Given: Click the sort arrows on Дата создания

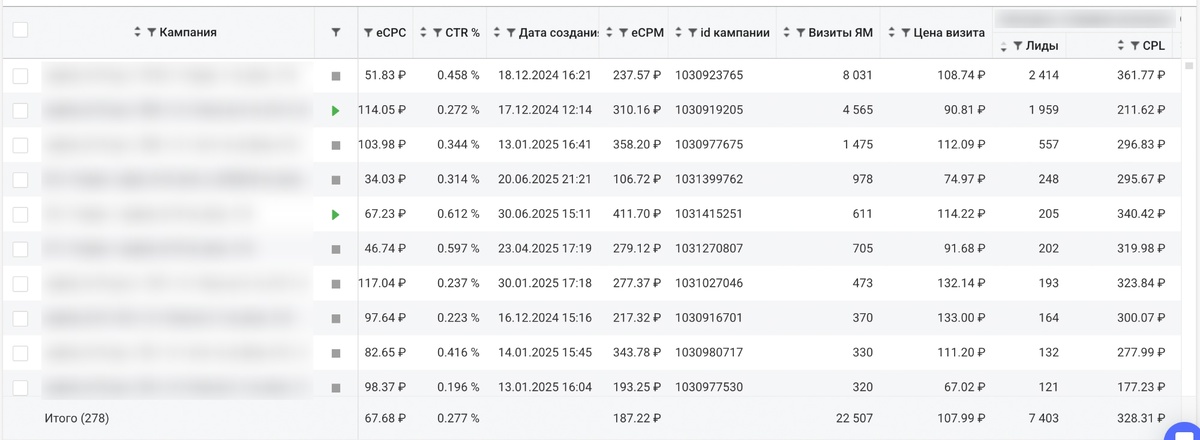Looking at the screenshot, I should (x=497, y=33).
